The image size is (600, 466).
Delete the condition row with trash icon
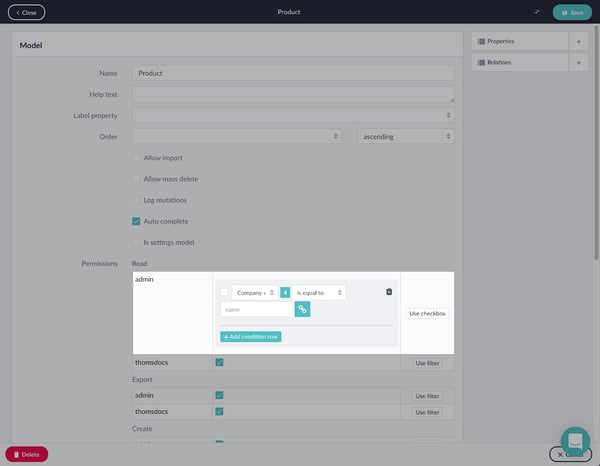[389, 292]
